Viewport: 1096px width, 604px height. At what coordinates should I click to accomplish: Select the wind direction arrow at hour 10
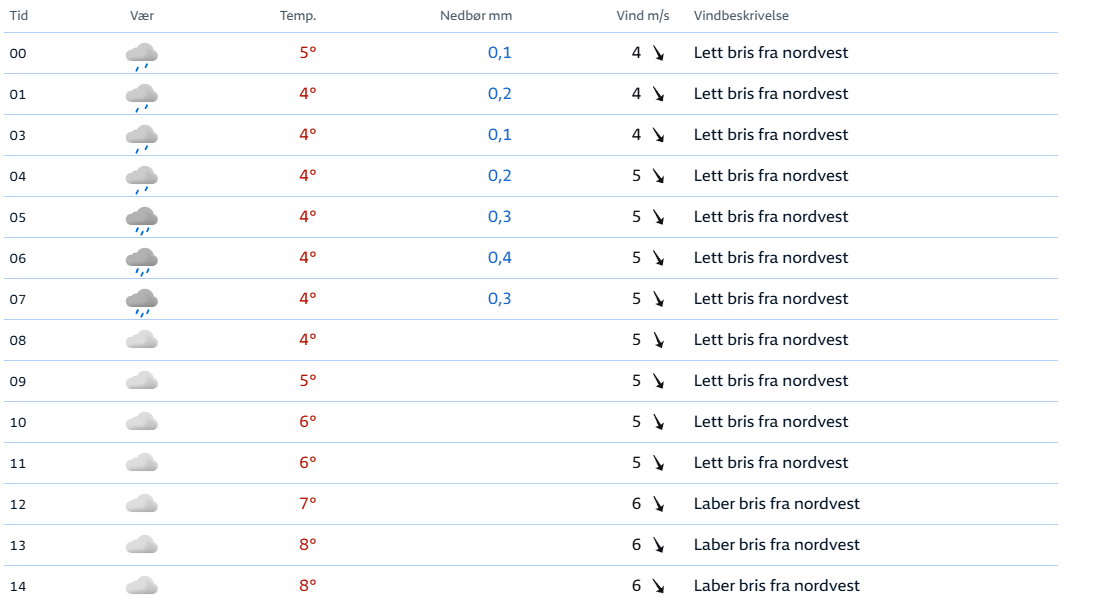(658, 422)
